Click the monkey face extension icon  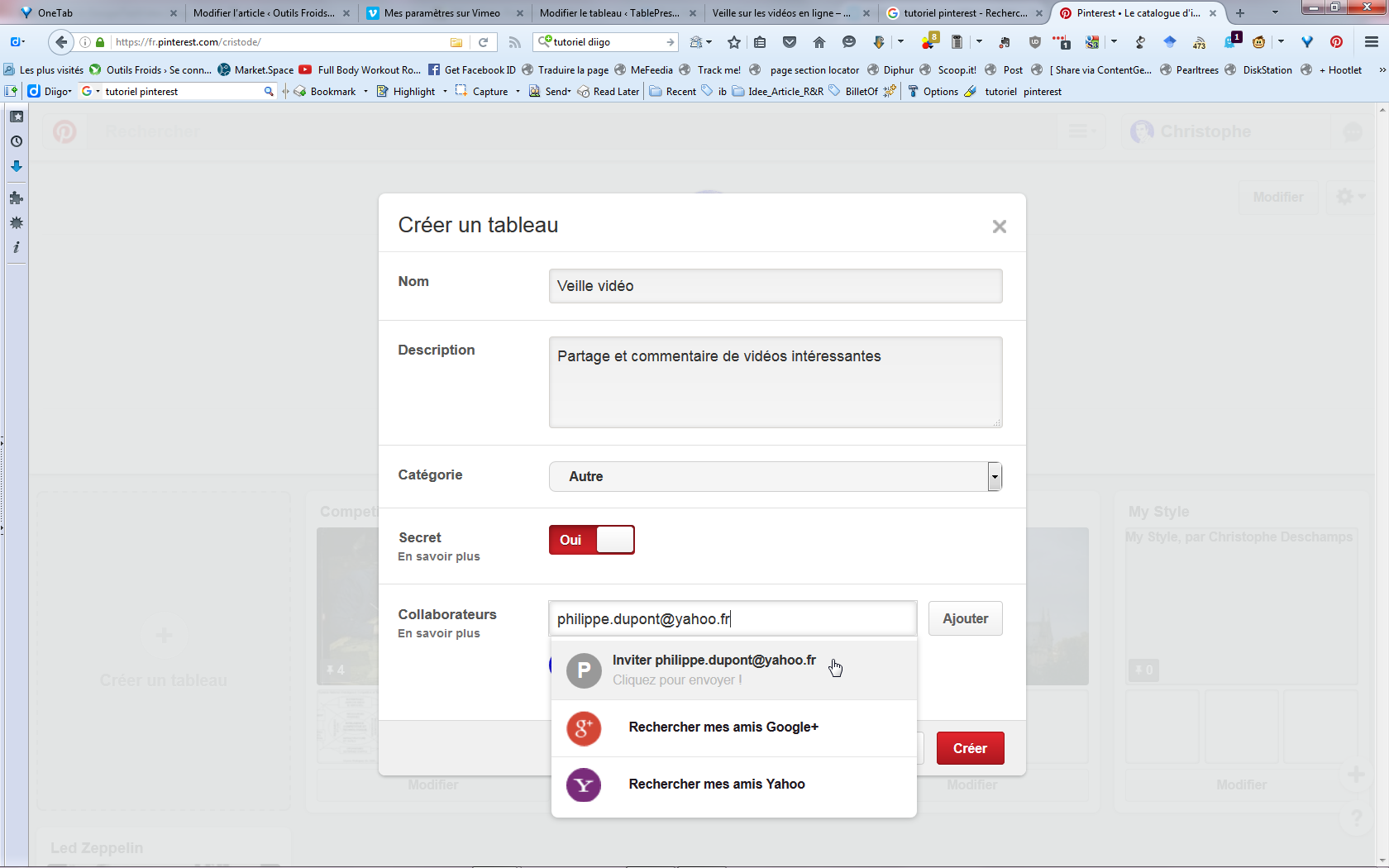pyautogui.click(x=1259, y=42)
